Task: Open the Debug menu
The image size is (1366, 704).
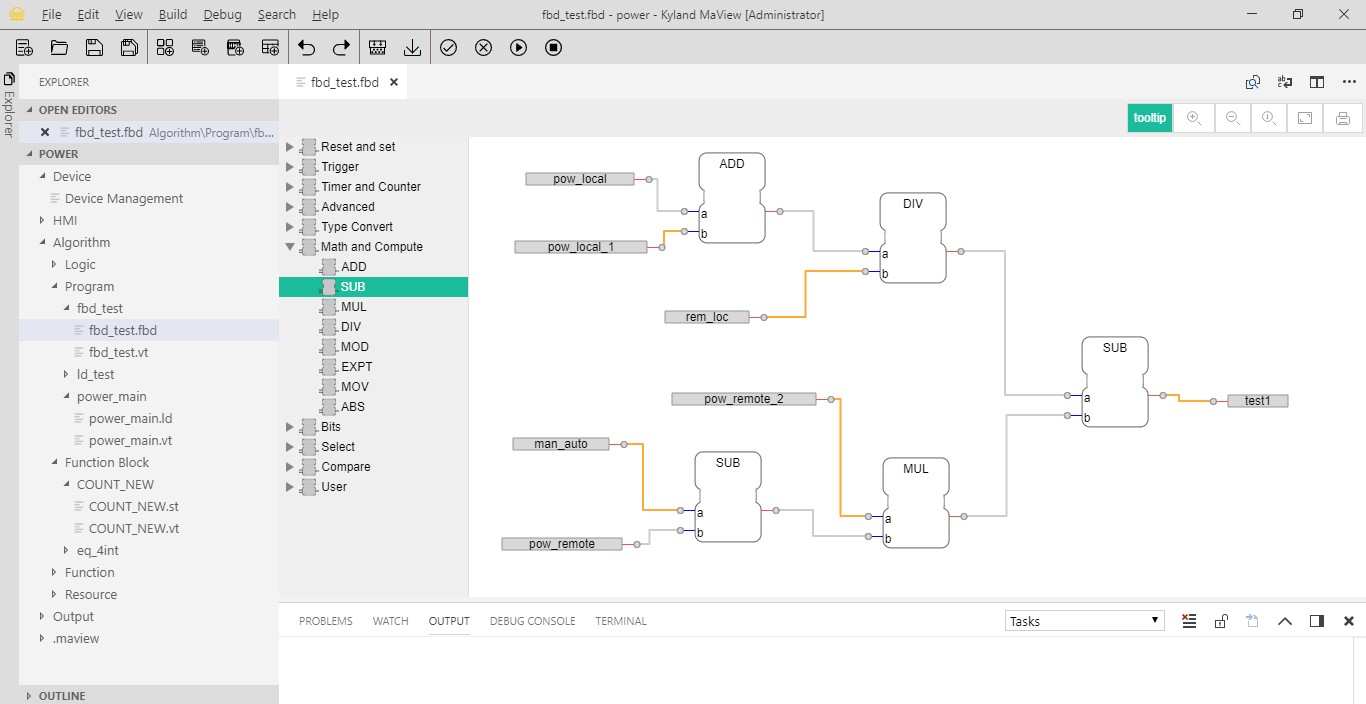Action: pos(222,15)
